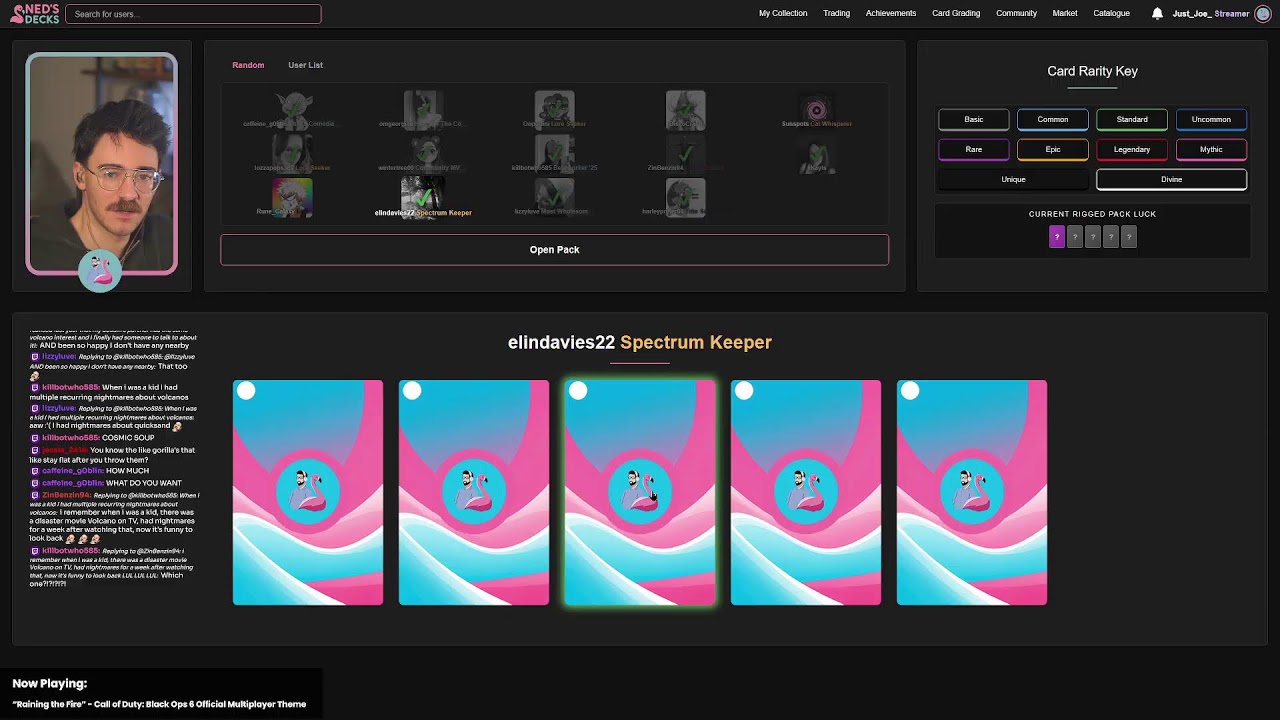This screenshot has width=1280, height=720.
Task: Click the Rare rarity key
Action: pos(973,150)
